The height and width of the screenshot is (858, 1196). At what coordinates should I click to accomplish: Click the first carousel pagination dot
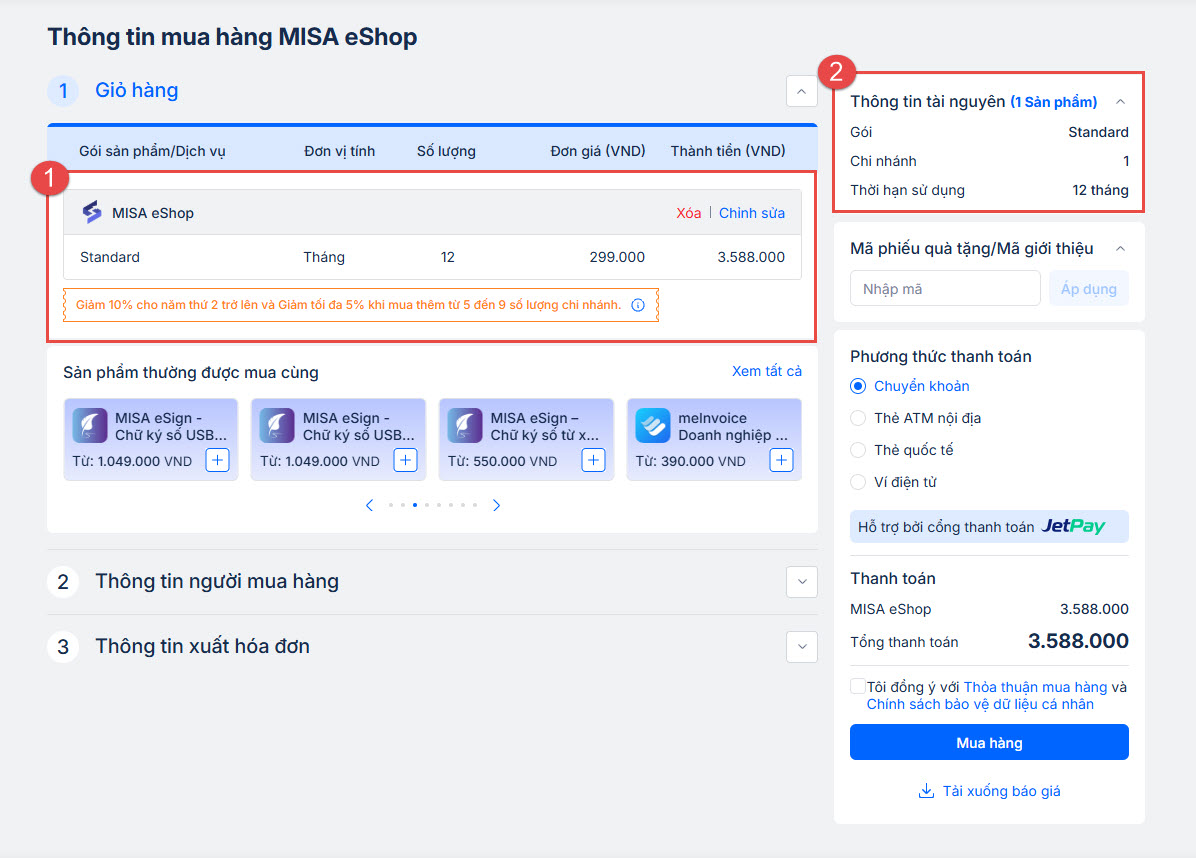(391, 505)
